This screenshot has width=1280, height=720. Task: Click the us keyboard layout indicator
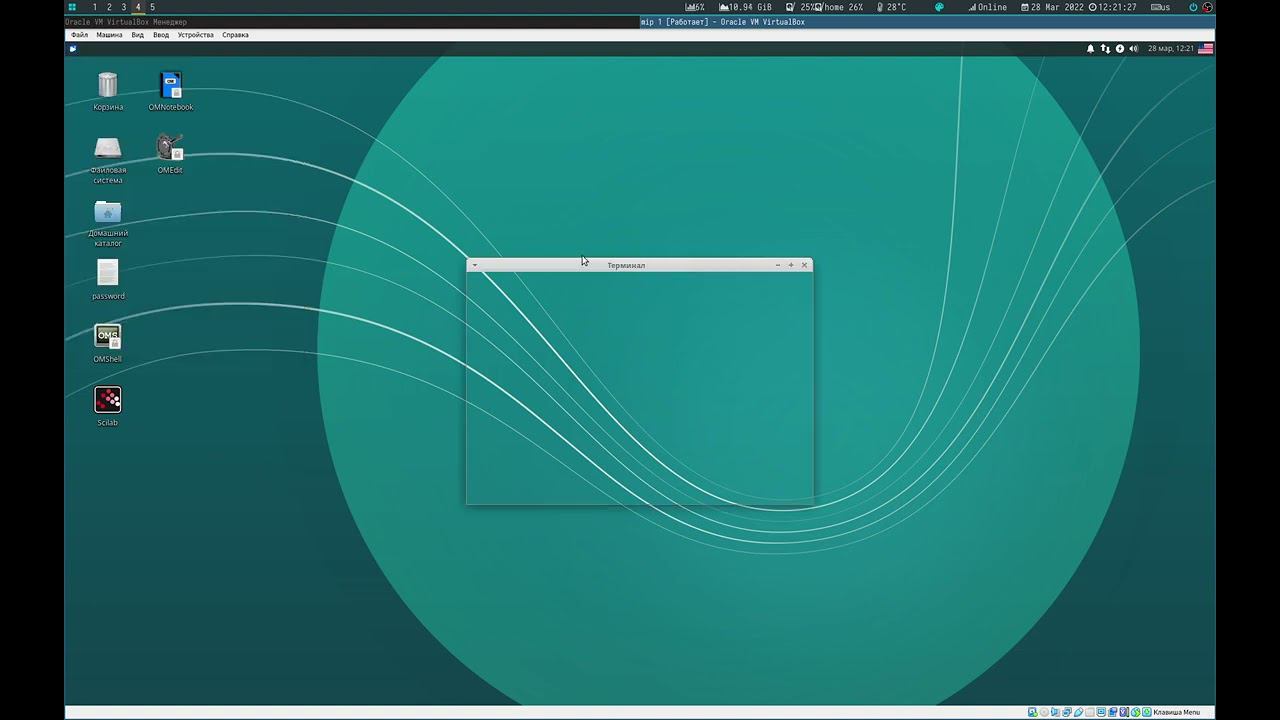pyautogui.click(x=1161, y=7)
